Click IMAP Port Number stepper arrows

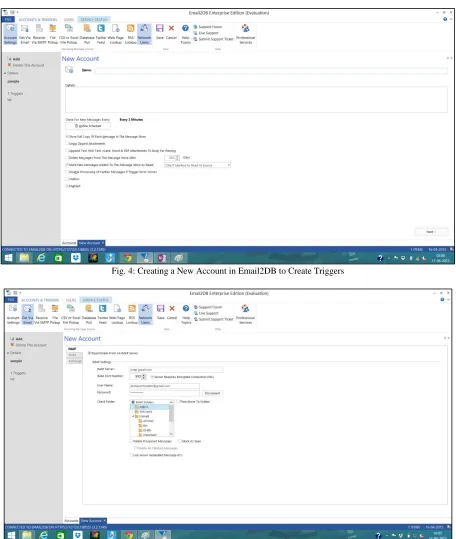pyautogui.click(x=144, y=377)
